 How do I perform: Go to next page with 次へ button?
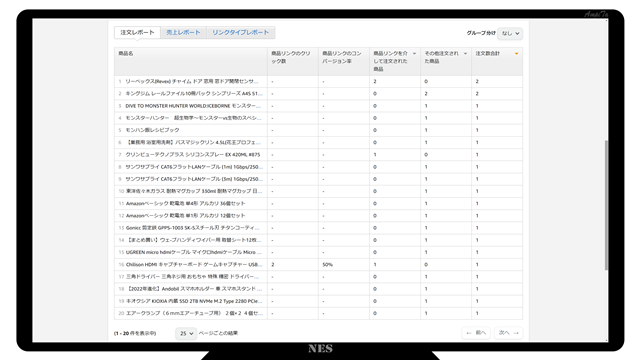pos(509,333)
